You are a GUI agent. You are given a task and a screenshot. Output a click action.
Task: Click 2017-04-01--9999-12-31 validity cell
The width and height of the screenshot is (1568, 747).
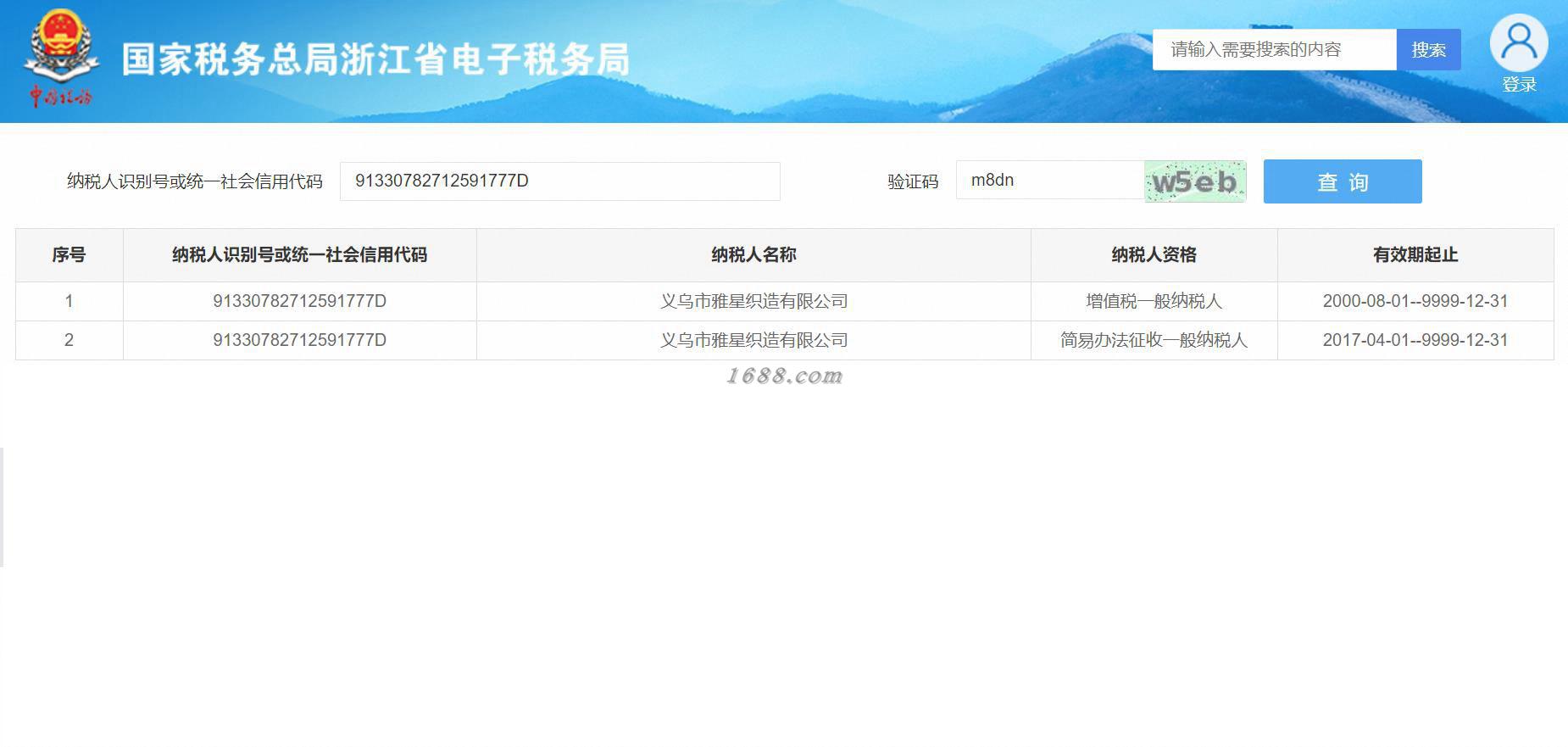coord(1415,340)
